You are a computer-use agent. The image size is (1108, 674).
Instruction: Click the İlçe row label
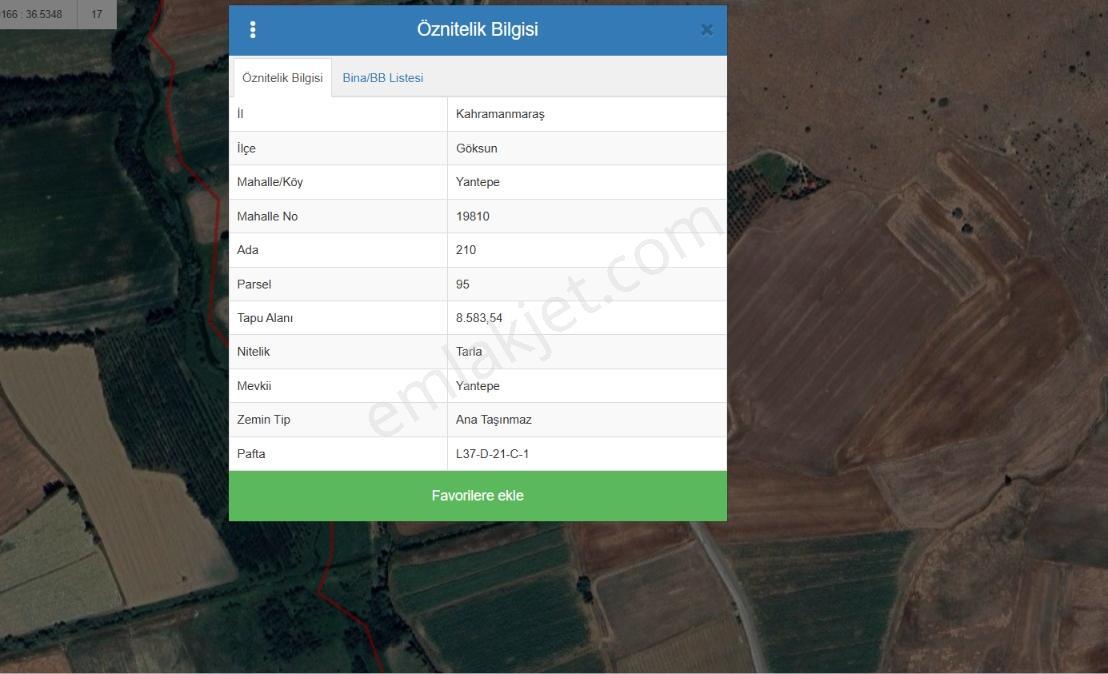(x=246, y=148)
